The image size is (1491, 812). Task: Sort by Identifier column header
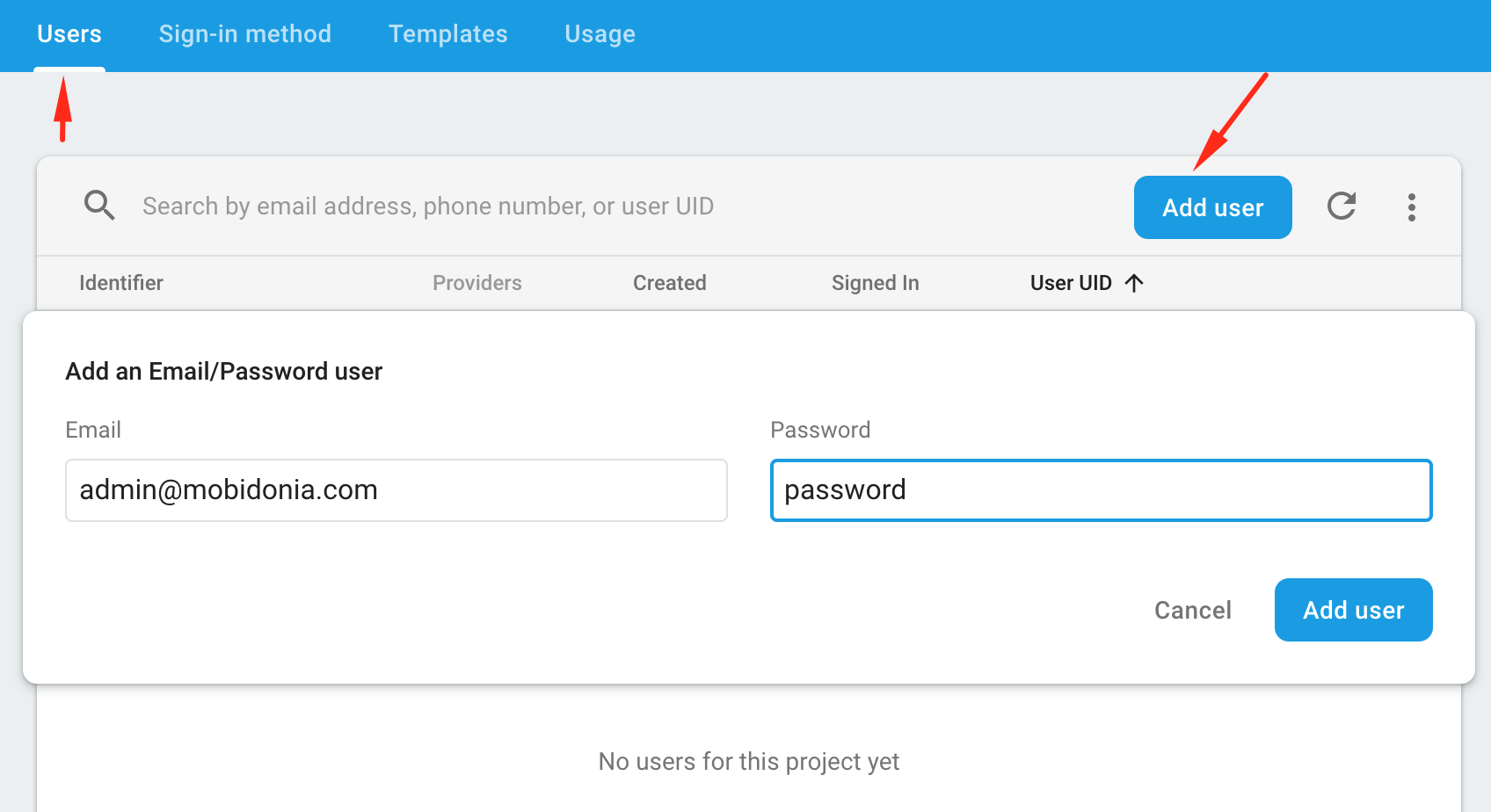point(121,283)
